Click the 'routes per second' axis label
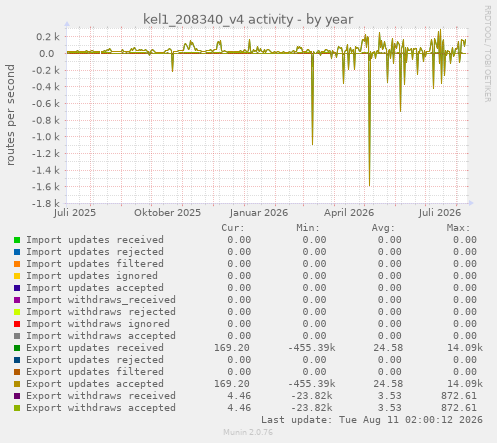 tap(11, 115)
